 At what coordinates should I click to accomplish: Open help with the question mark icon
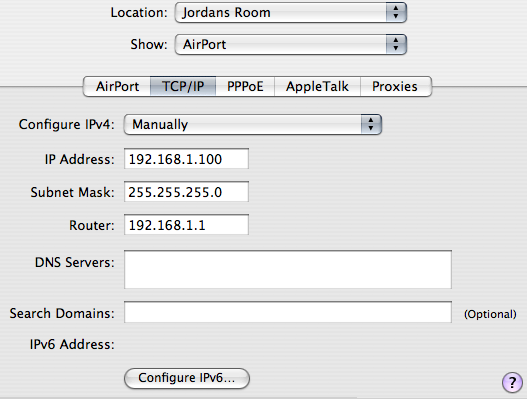[512, 382]
